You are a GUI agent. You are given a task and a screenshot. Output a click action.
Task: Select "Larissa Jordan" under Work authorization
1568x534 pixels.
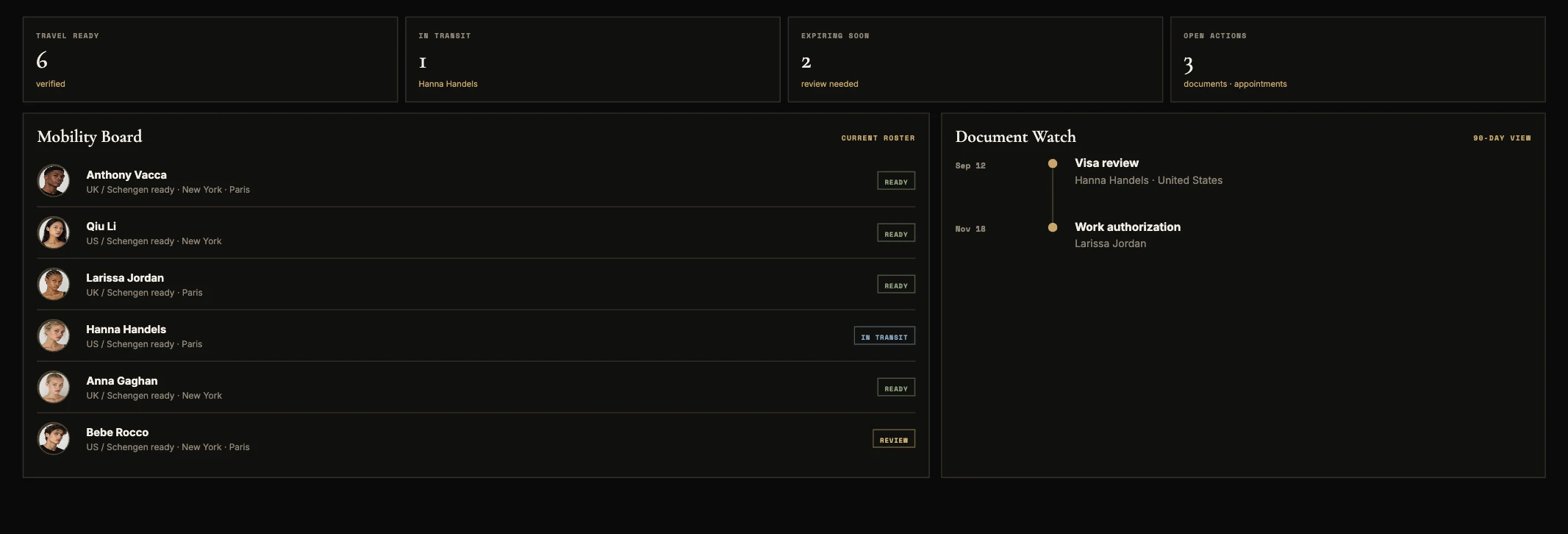click(x=1110, y=243)
